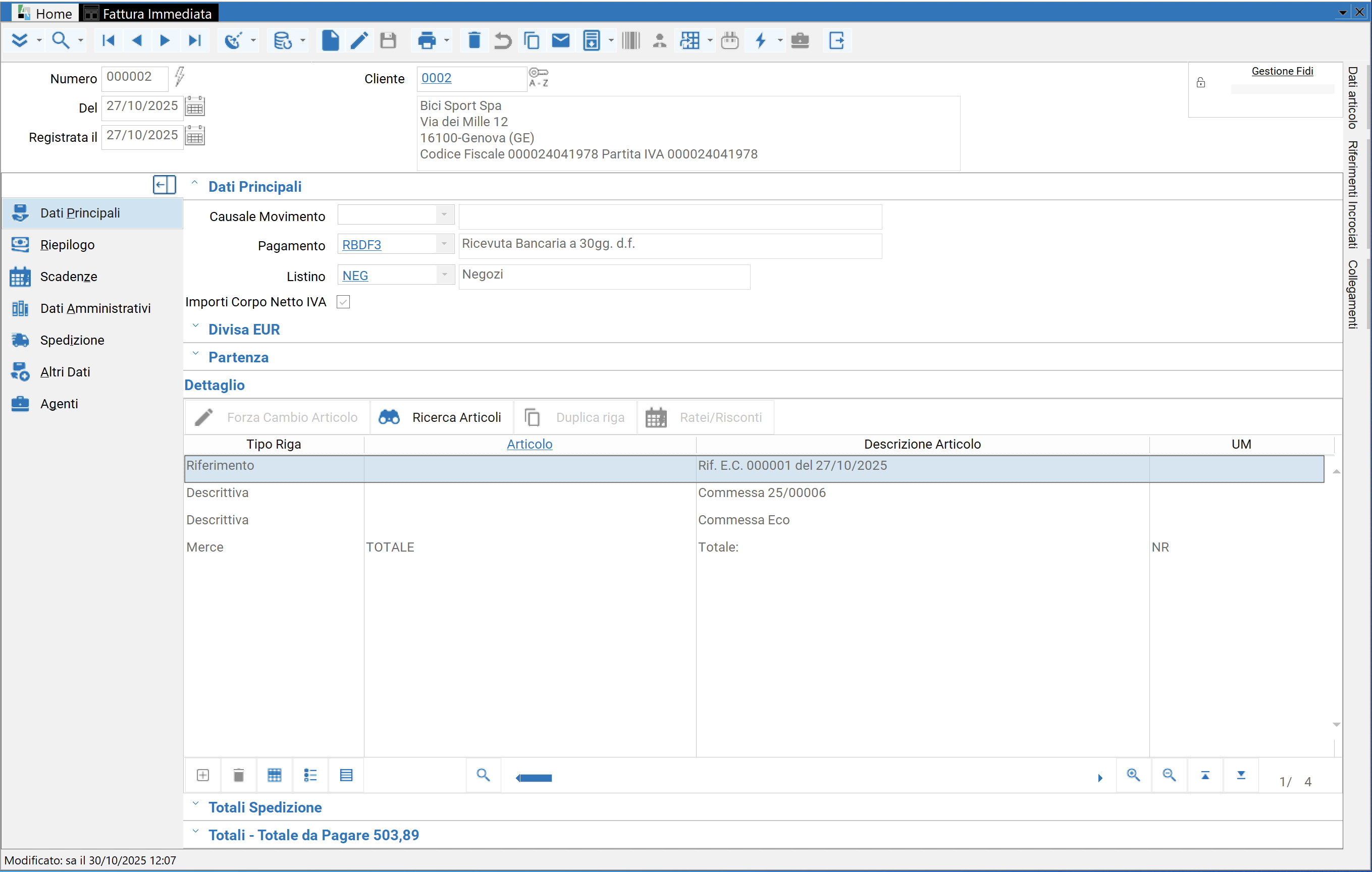1372x872 pixels.
Task: Open the Causale Movimento dropdown
Action: (x=444, y=215)
